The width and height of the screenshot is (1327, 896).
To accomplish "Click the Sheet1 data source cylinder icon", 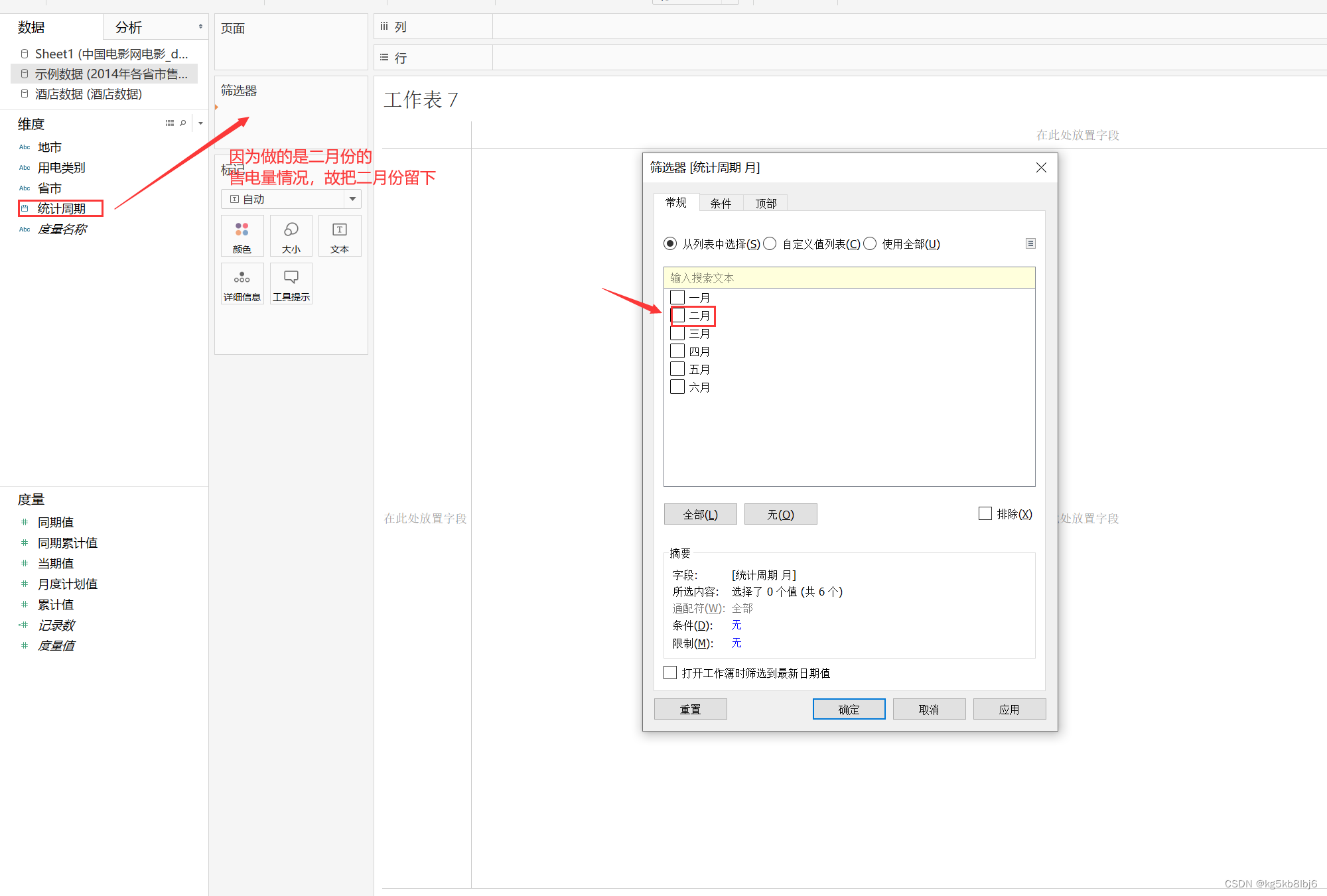I will [25, 54].
